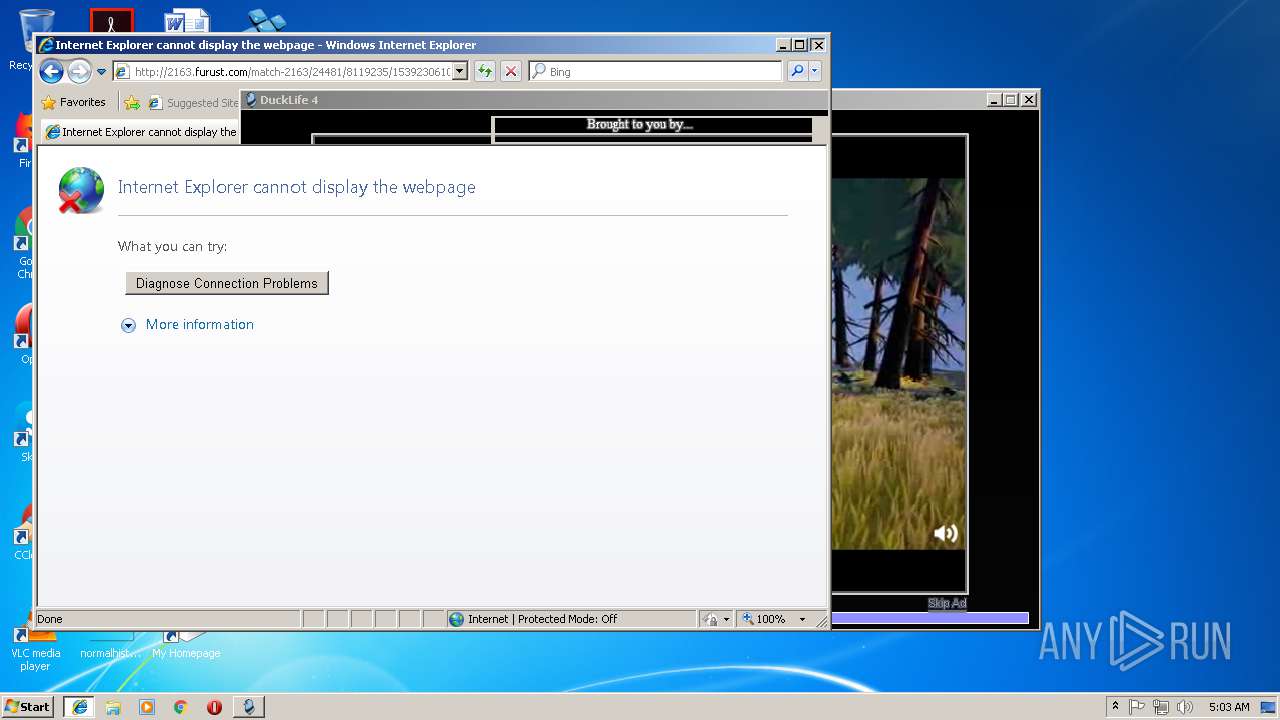Click the zoom magnifier in status bar
The height and width of the screenshot is (720, 1280).
point(747,619)
